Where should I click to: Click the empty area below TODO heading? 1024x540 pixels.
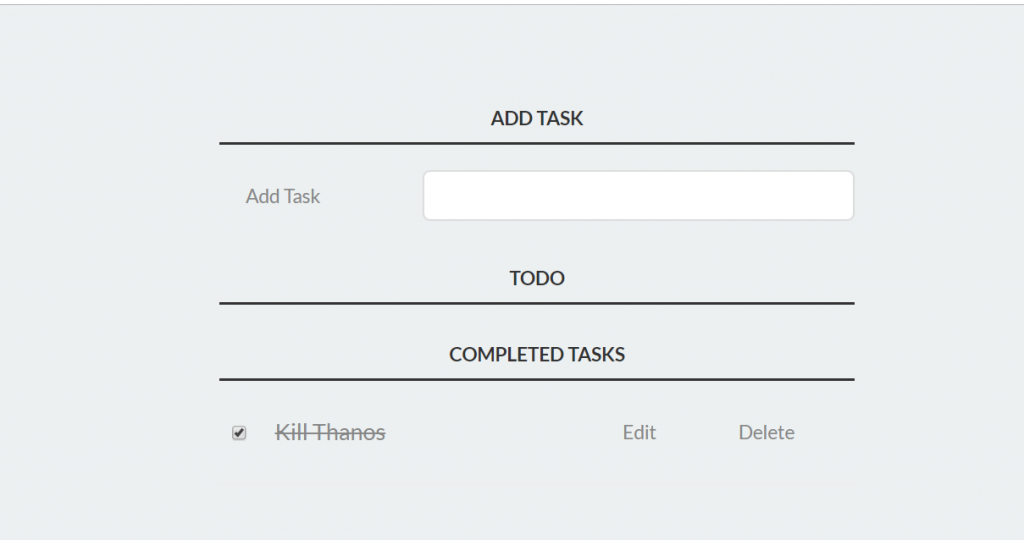[x=537, y=320]
